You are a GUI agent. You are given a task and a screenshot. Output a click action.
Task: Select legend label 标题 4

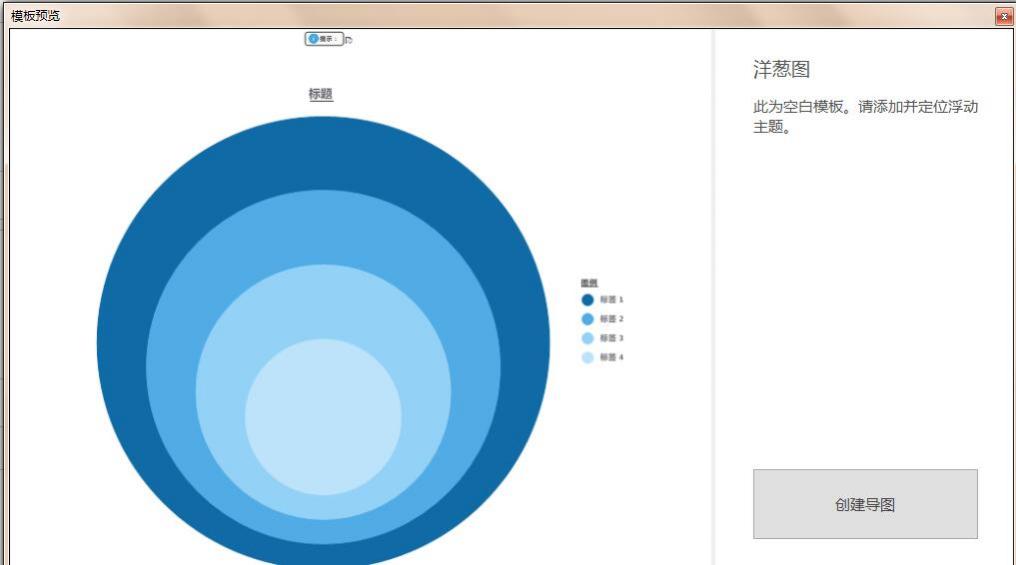click(611, 357)
